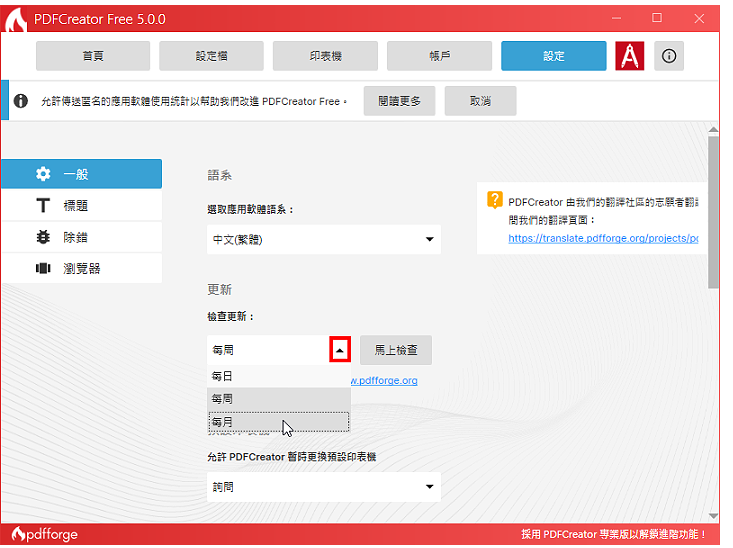Choose 每日 in the update list

point(279,376)
